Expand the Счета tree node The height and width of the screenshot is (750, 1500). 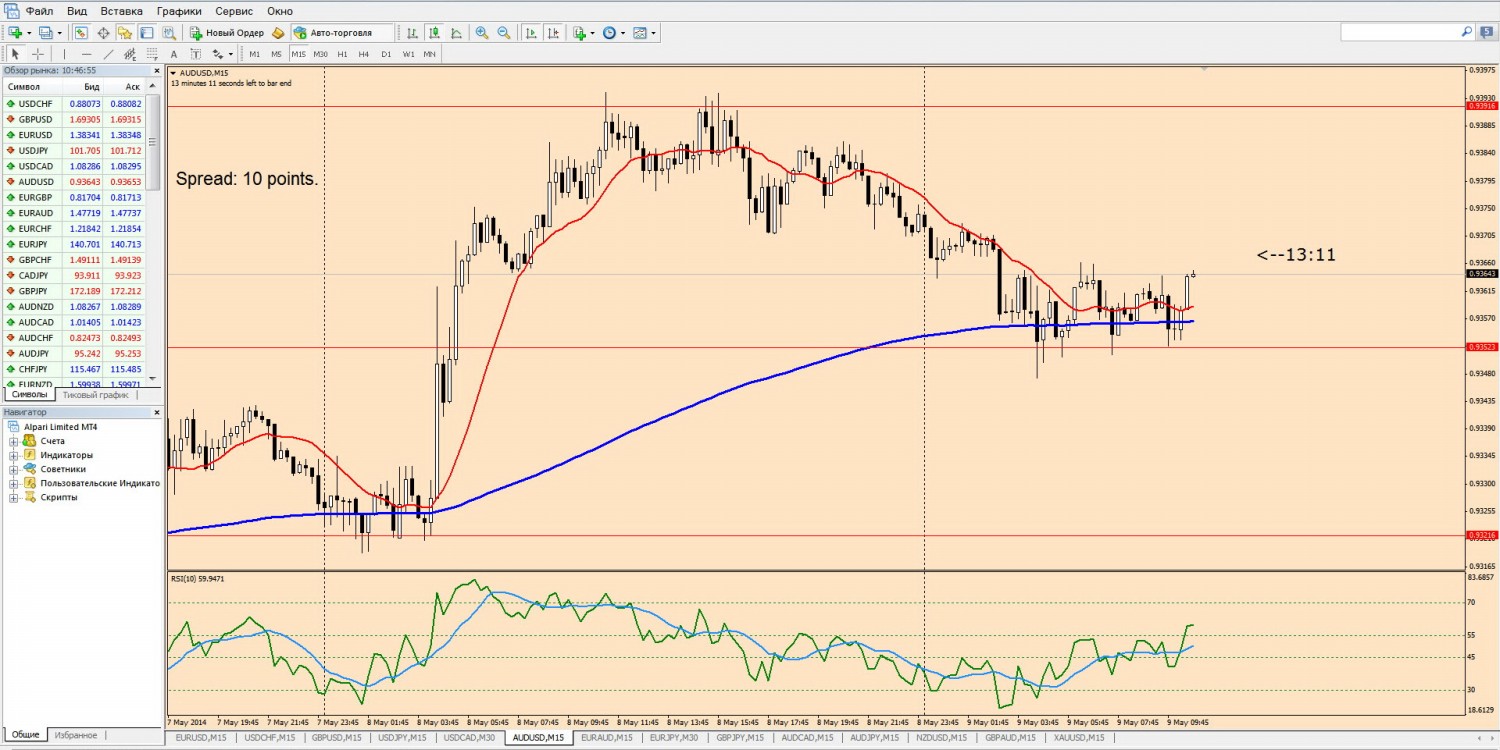(x=14, y=441)
